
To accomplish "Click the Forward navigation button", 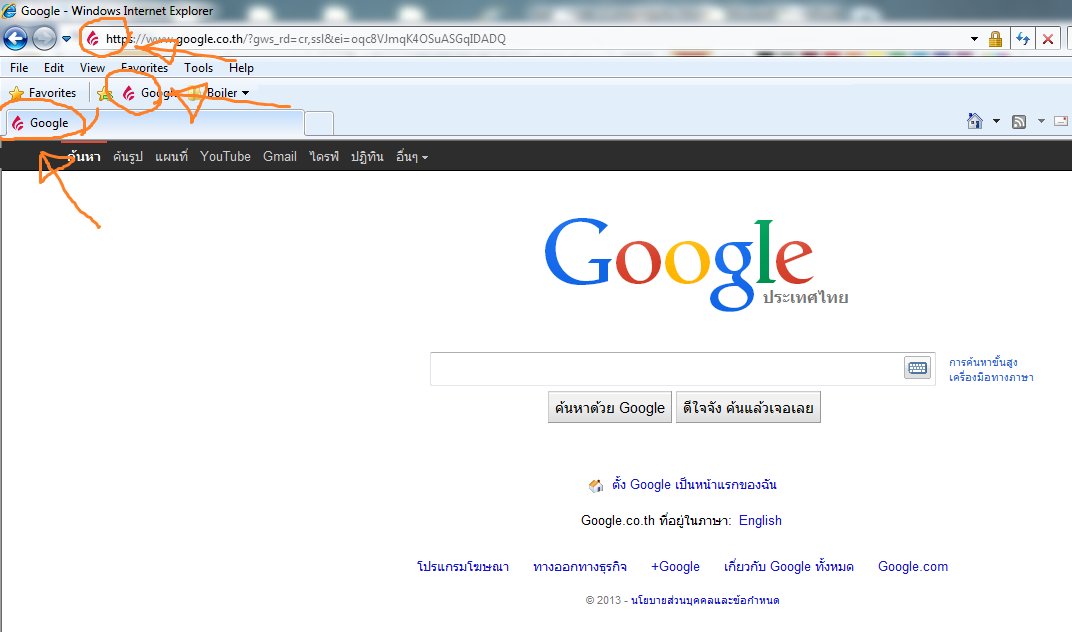I will (44, 39).
